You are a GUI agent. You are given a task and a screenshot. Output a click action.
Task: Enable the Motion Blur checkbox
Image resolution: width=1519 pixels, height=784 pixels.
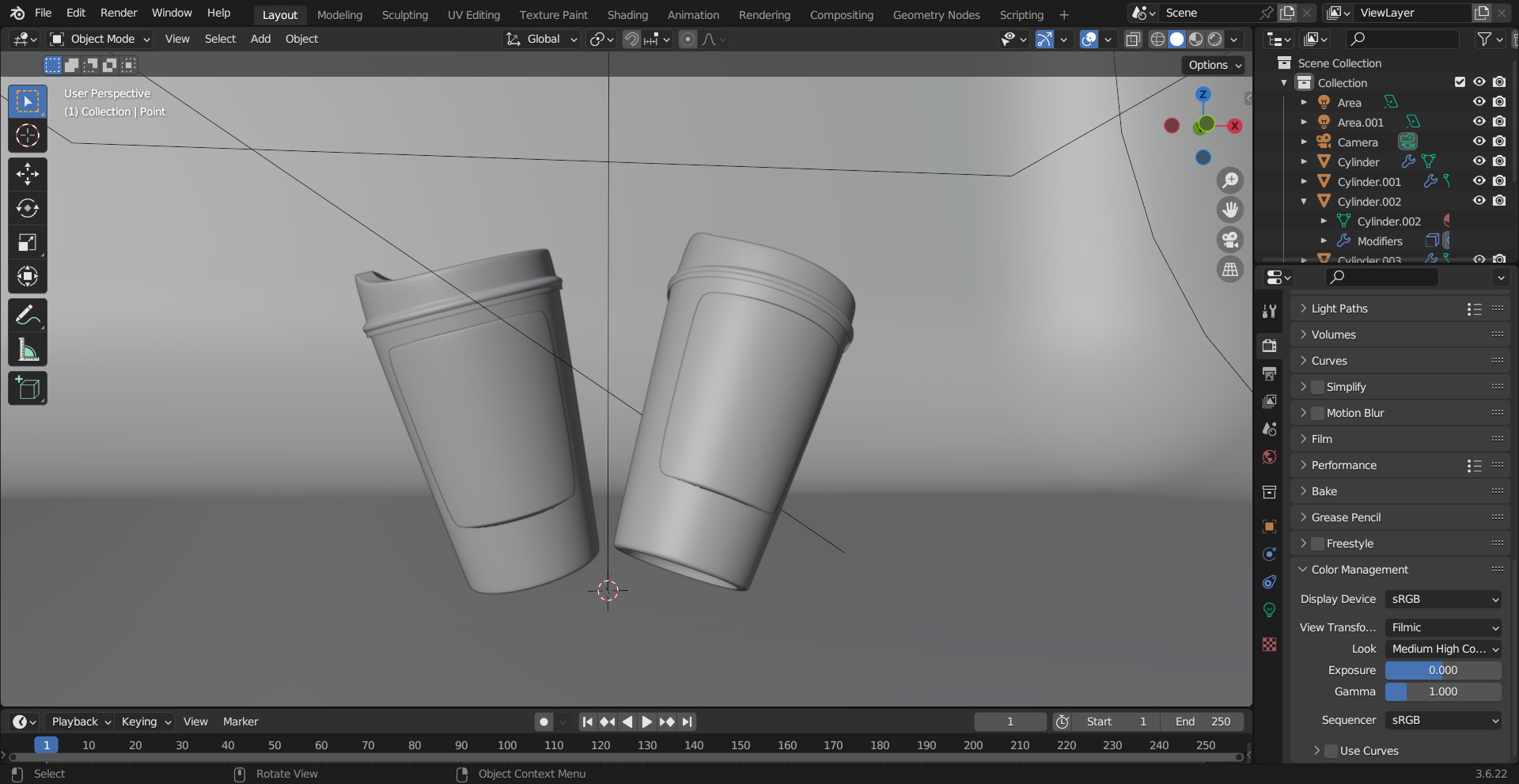pos(1317,413)
